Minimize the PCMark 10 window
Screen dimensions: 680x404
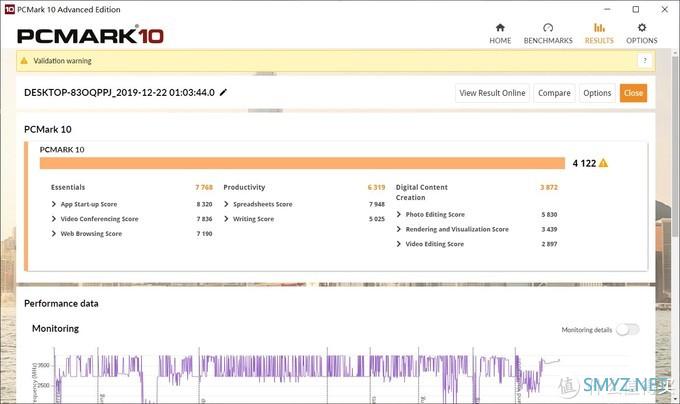click(x=607, y=9)
